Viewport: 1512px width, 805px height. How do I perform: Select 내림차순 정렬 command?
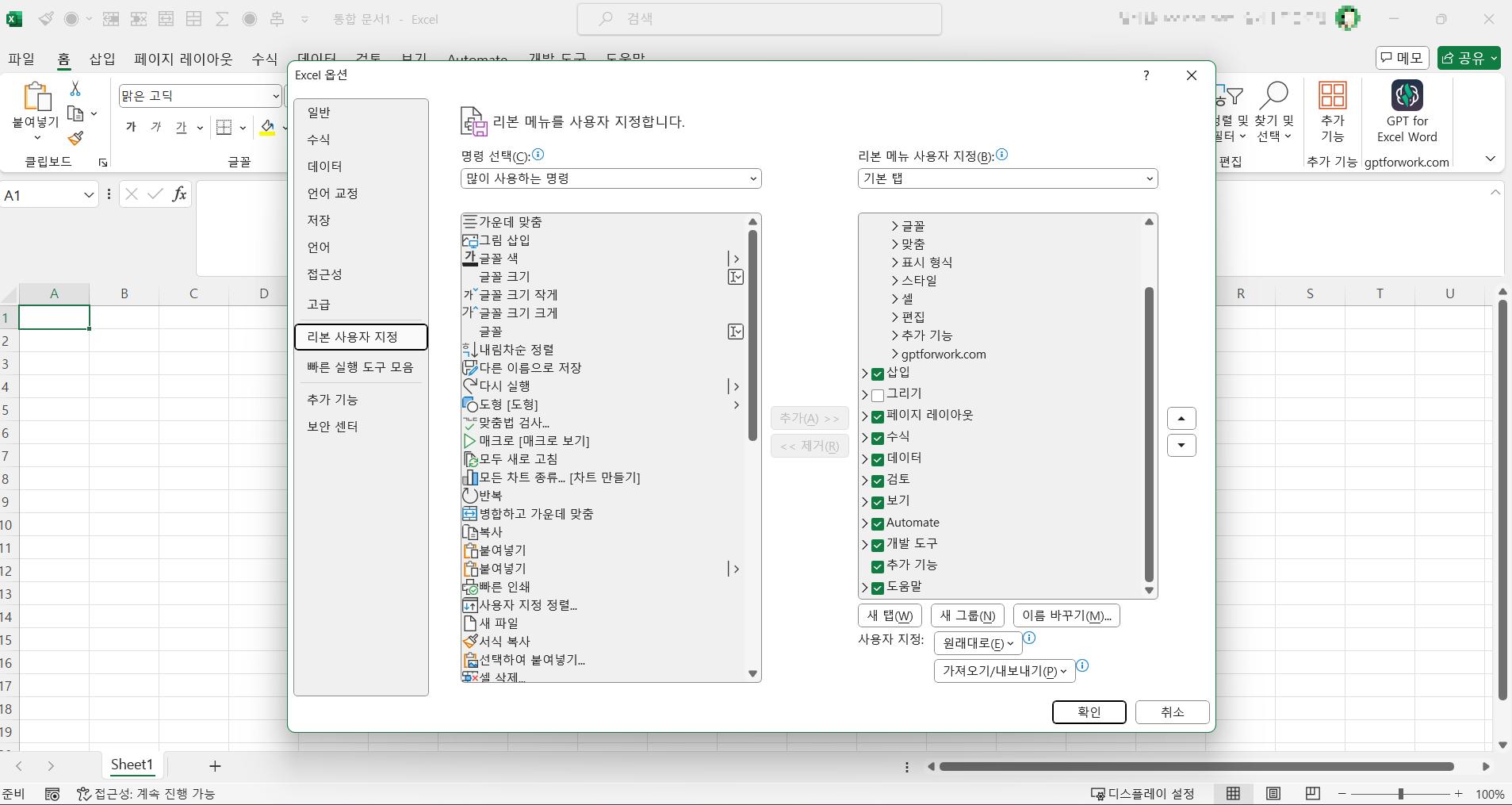pyautogui.click(x=603, y=350)
